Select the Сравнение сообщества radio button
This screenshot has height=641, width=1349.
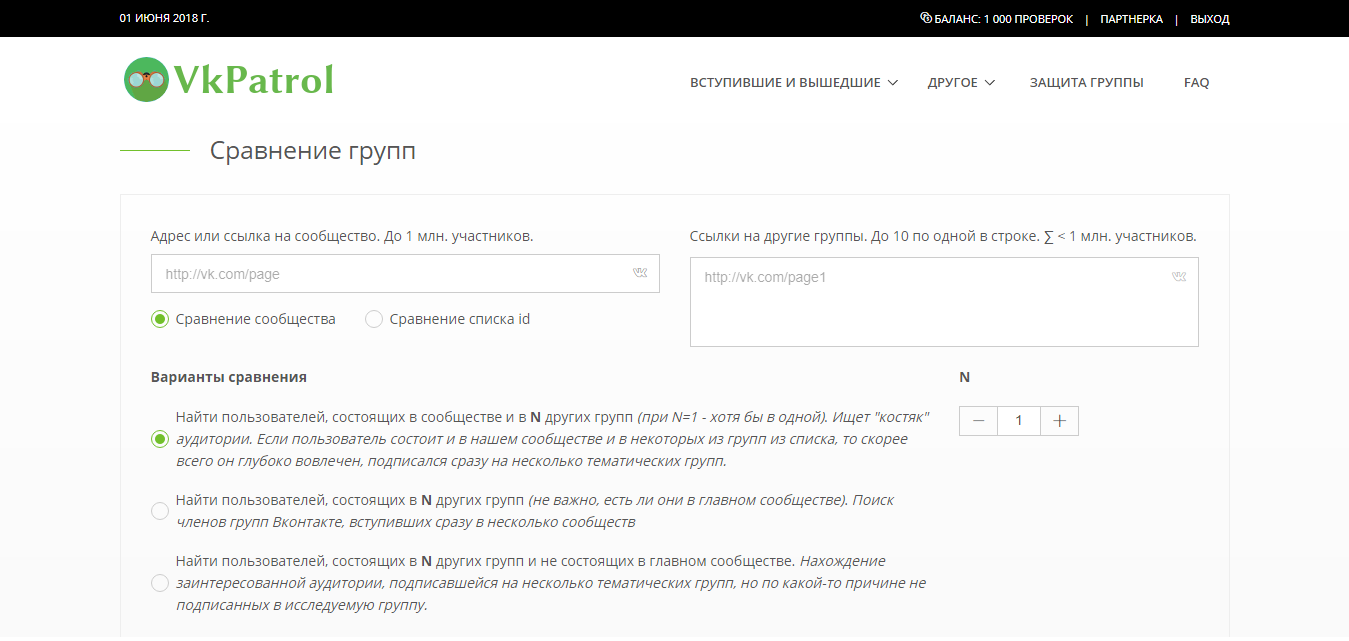point(160,319)
